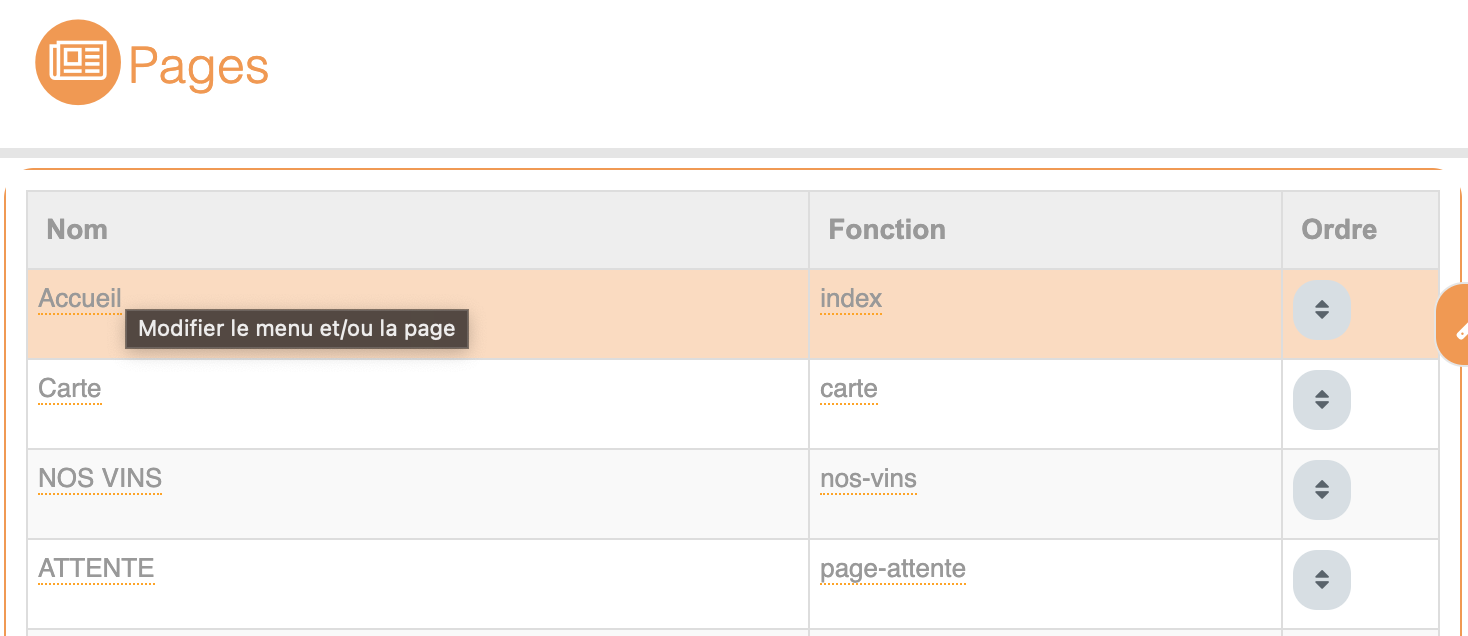
Task: Click the page-attente function link
Action: (x=893, y=569)
